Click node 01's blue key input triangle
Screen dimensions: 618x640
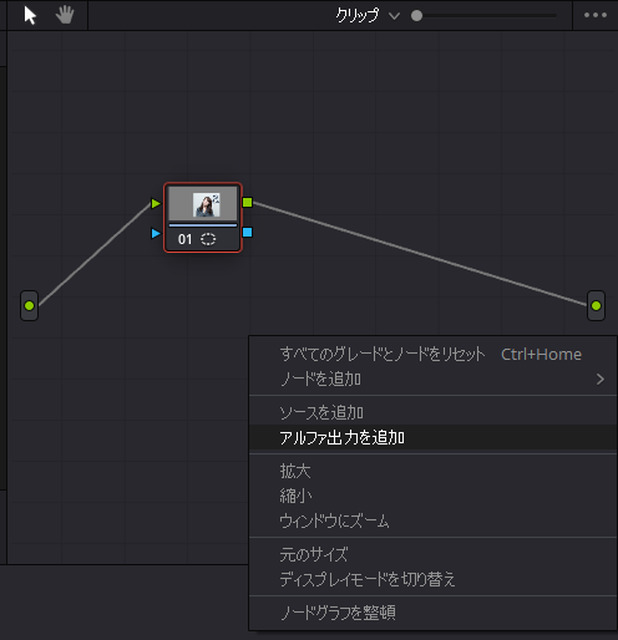(x=156, y=233)
